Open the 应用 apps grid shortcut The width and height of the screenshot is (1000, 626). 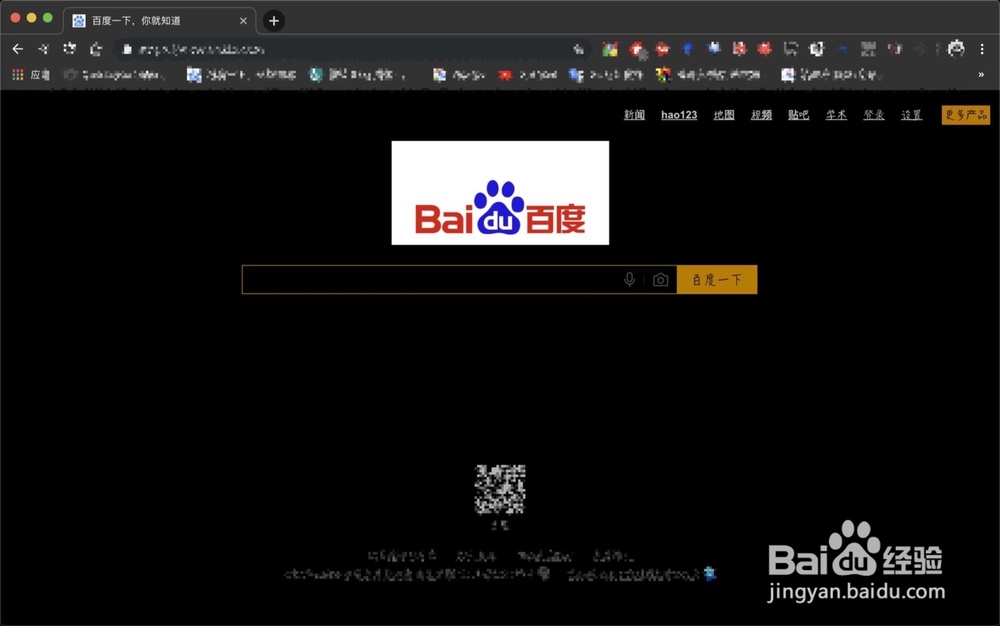tap(31, 75)
